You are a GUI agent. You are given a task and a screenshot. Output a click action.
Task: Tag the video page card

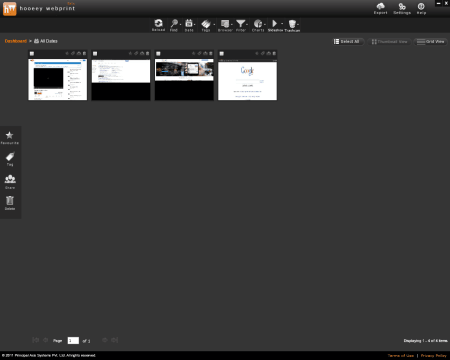73,53
